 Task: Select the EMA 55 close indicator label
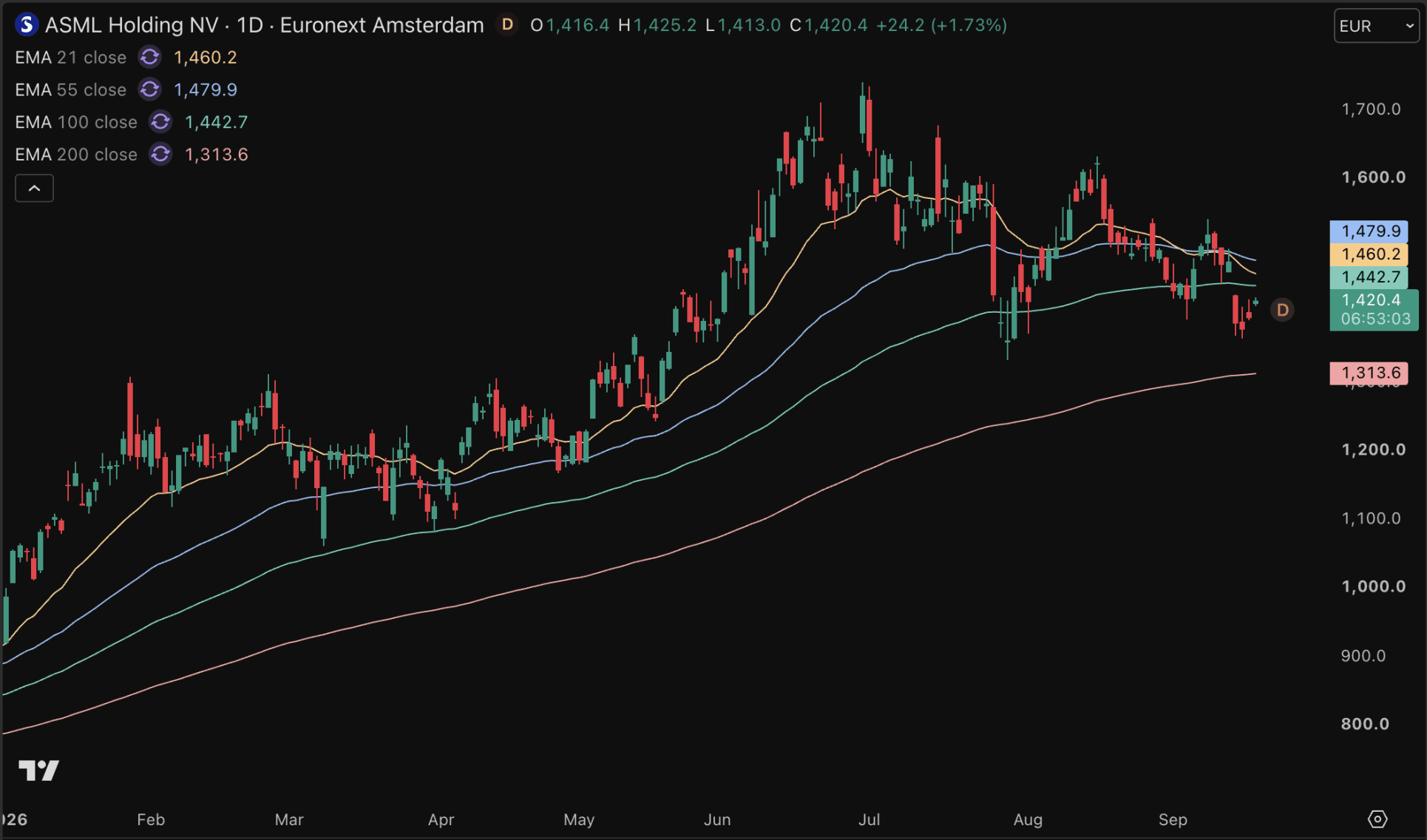[71, 90]
